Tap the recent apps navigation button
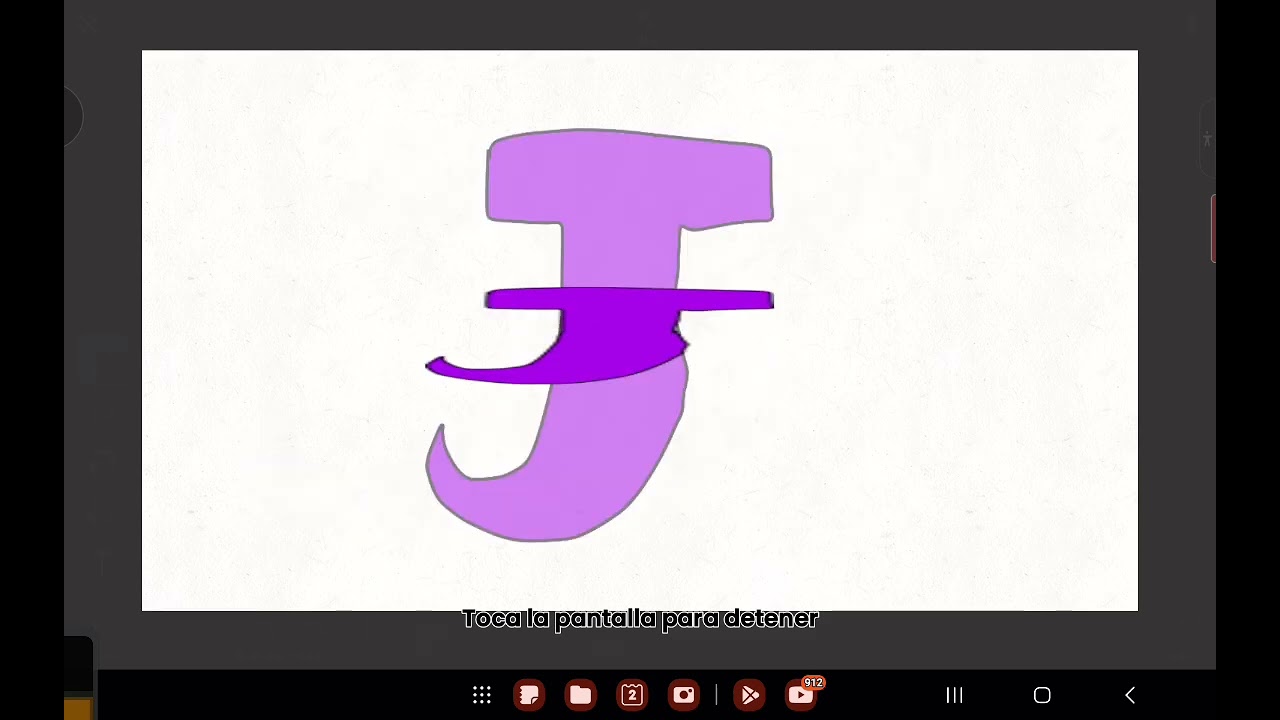The image size is (1280, 720). coord(955,695)
